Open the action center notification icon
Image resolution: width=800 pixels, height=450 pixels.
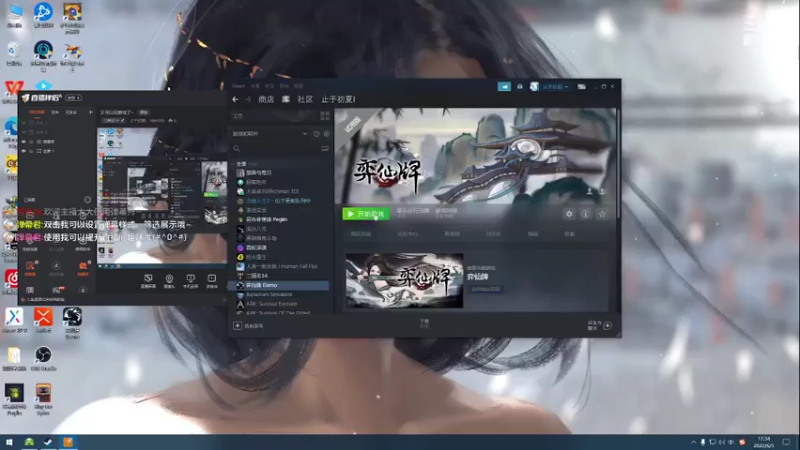pos(786,442)
